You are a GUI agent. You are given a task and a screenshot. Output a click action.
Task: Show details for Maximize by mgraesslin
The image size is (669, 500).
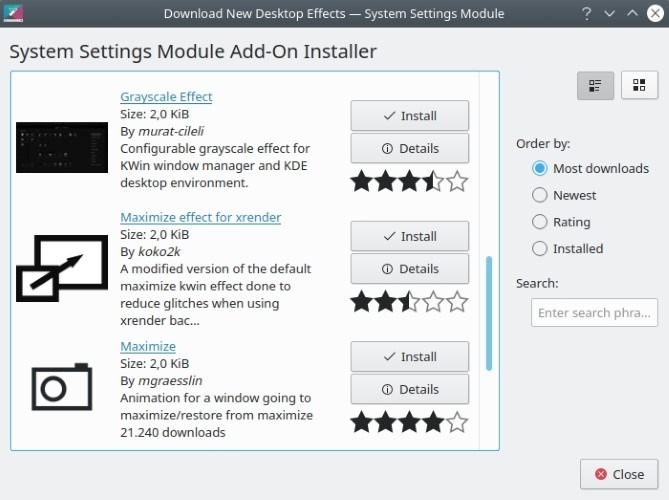pos(410,390)
